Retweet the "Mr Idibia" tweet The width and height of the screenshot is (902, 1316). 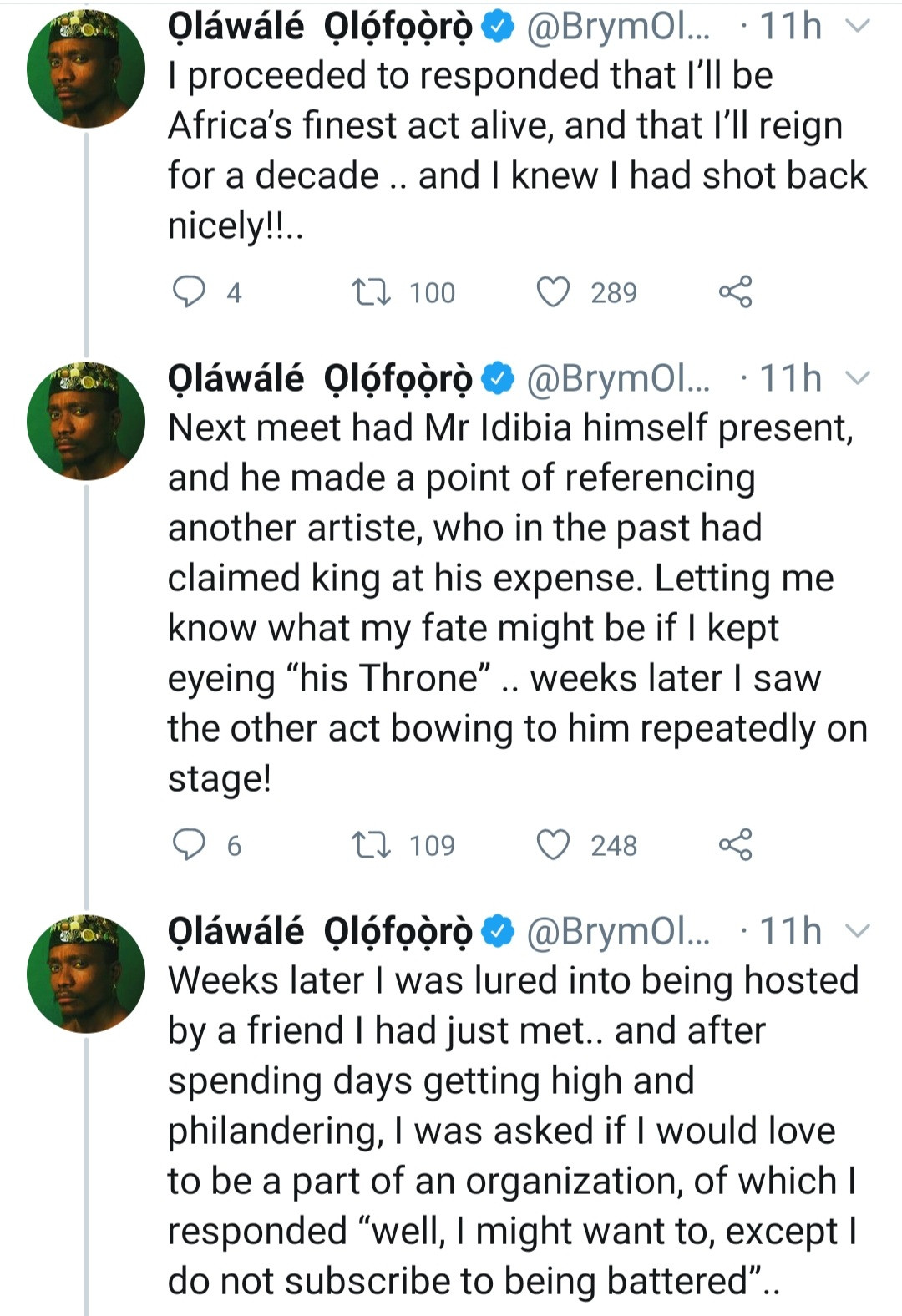[371, 845]
